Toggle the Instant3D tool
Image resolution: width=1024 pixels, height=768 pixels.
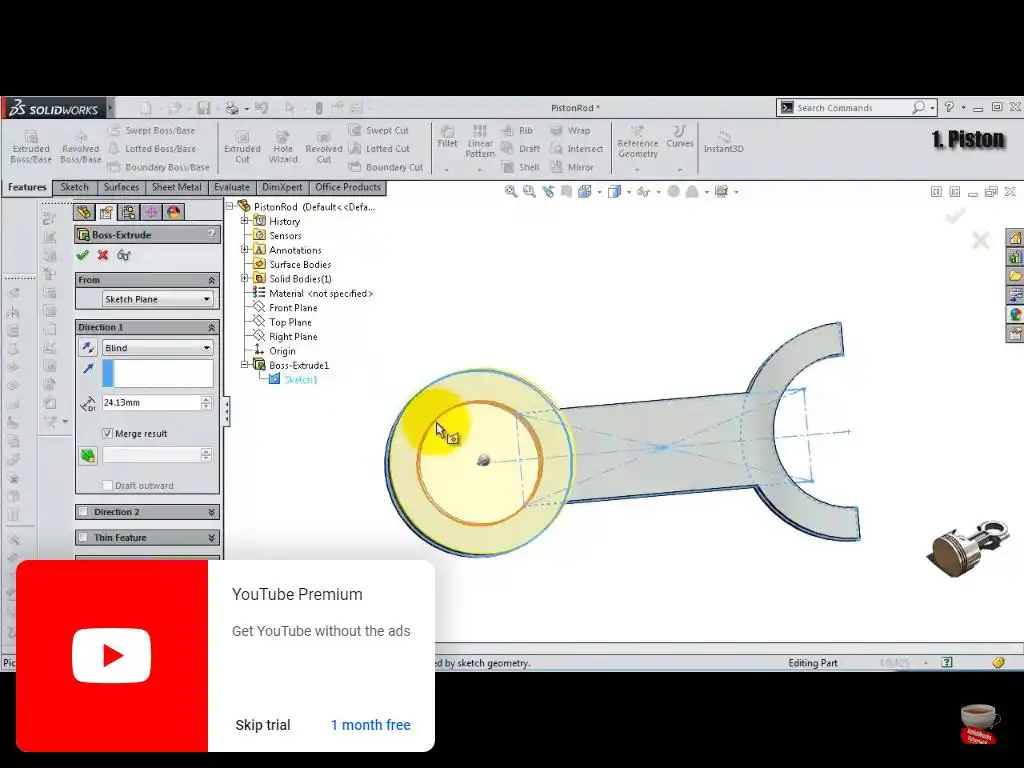pyautogui.click(x=724, y=141)
